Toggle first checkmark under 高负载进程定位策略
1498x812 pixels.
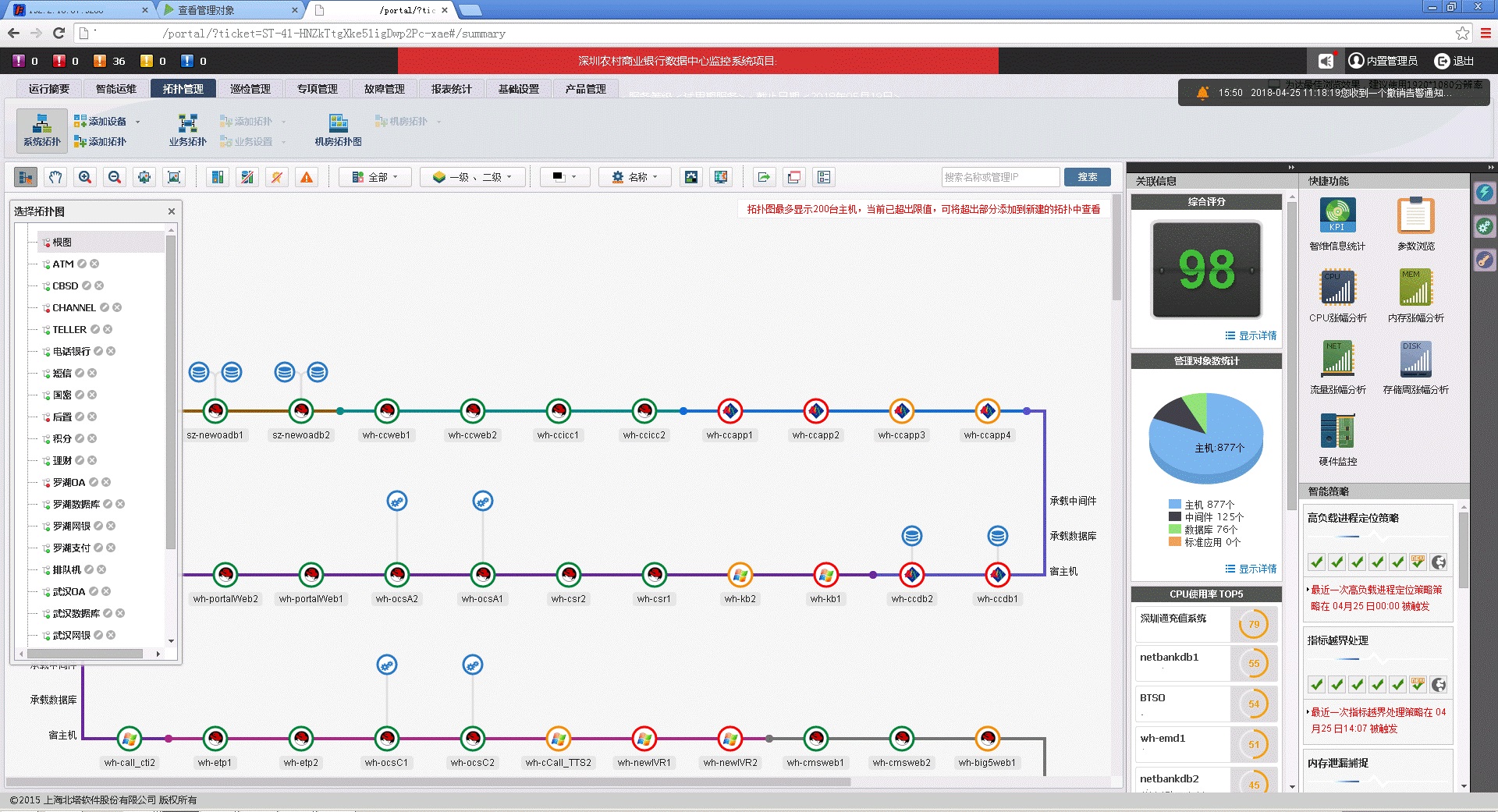coord(1317,562)
